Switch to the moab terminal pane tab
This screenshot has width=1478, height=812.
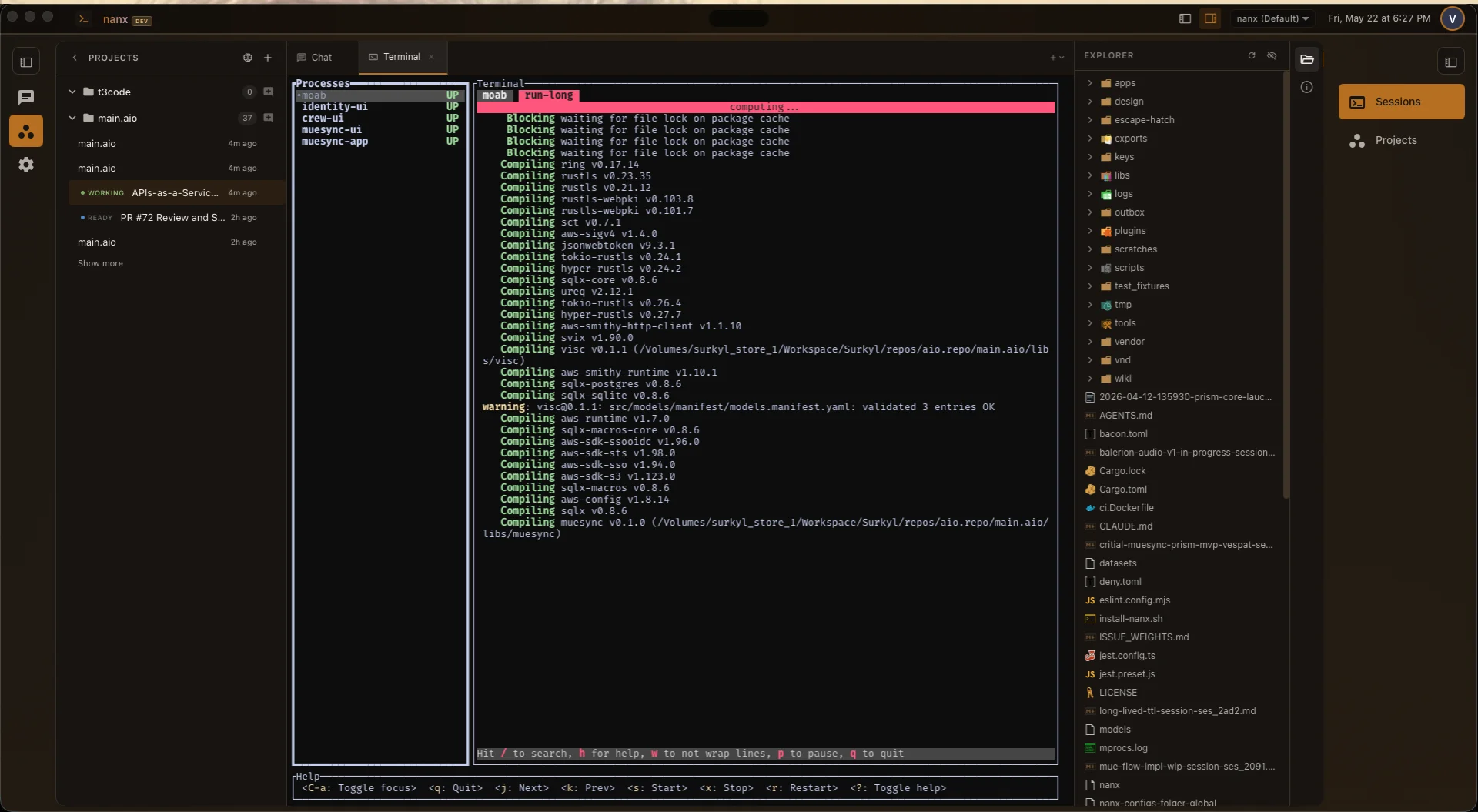tap(495, 95)
